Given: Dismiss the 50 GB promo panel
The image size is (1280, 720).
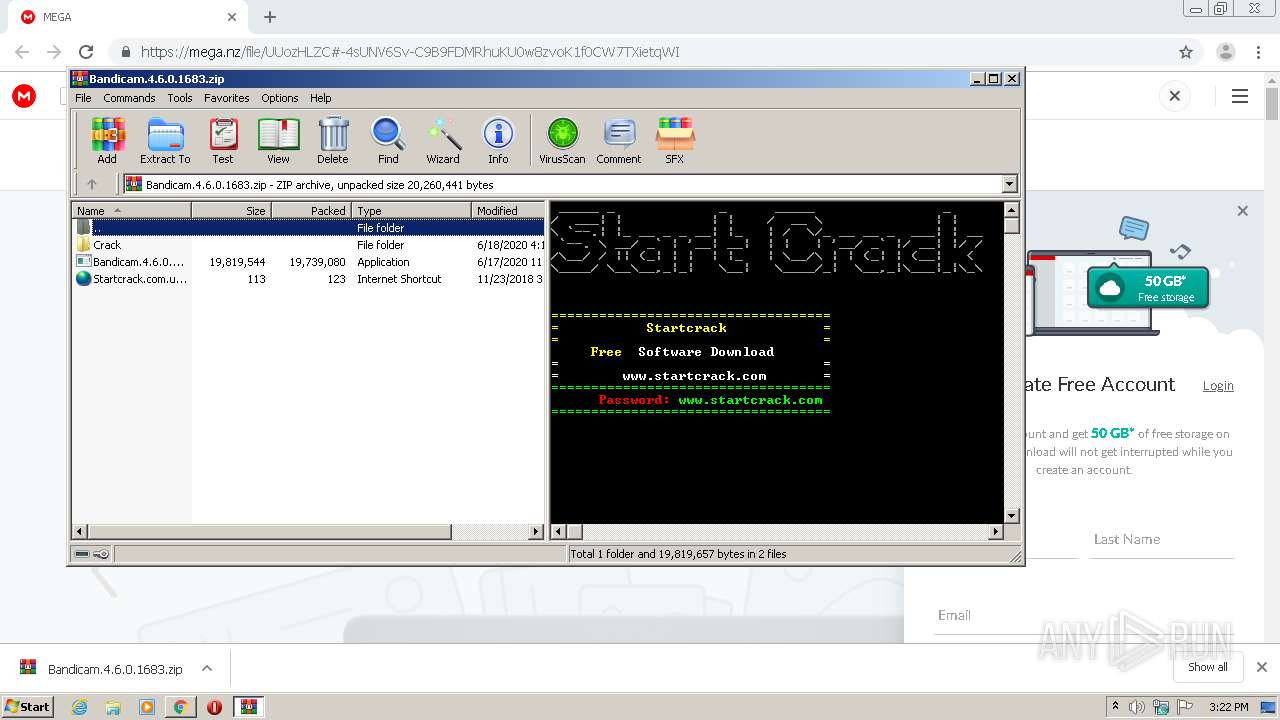Looking at the screenshot, I should point(1243,211).
